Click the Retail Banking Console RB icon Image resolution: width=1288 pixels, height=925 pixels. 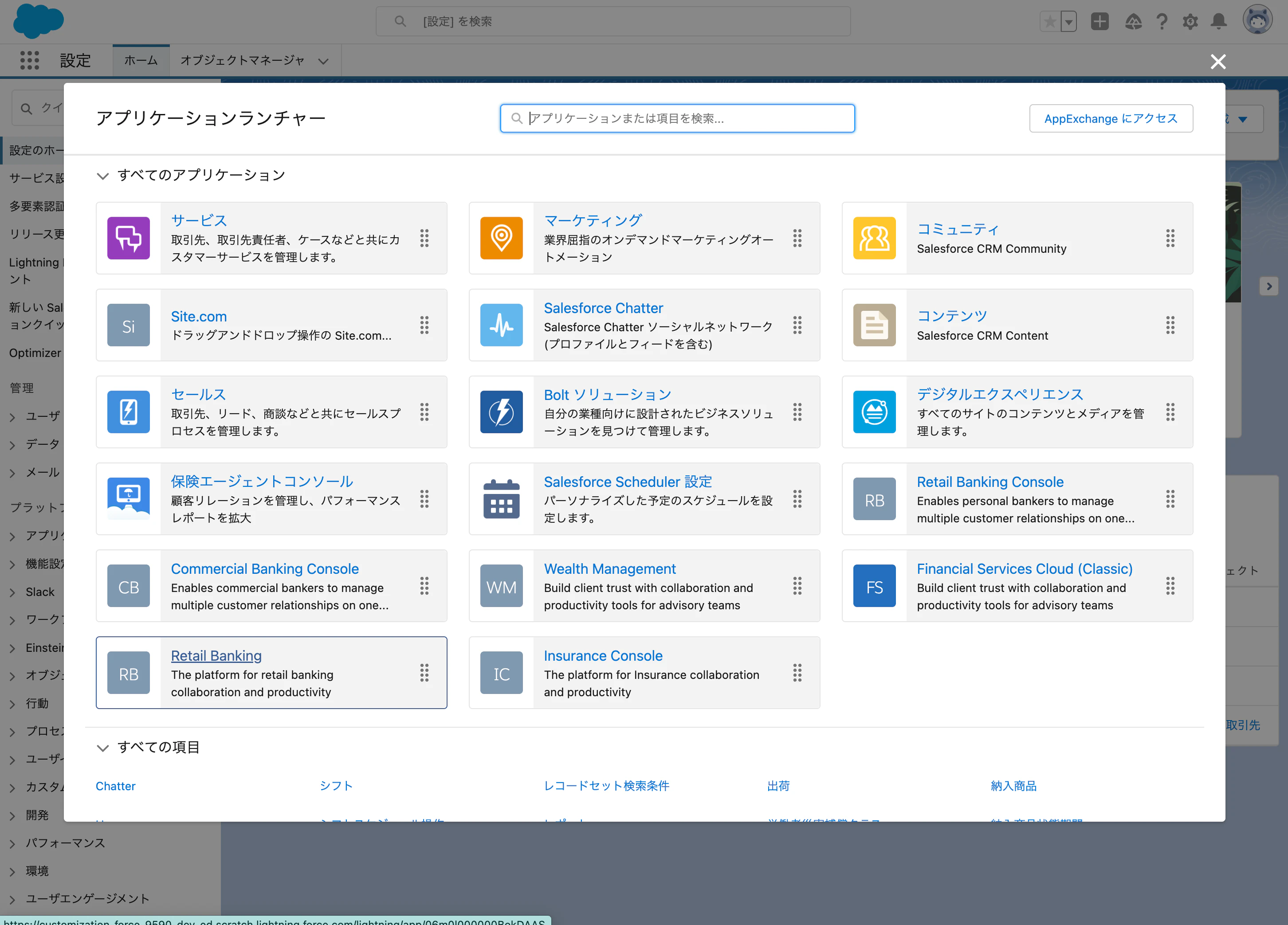(875, 498)
